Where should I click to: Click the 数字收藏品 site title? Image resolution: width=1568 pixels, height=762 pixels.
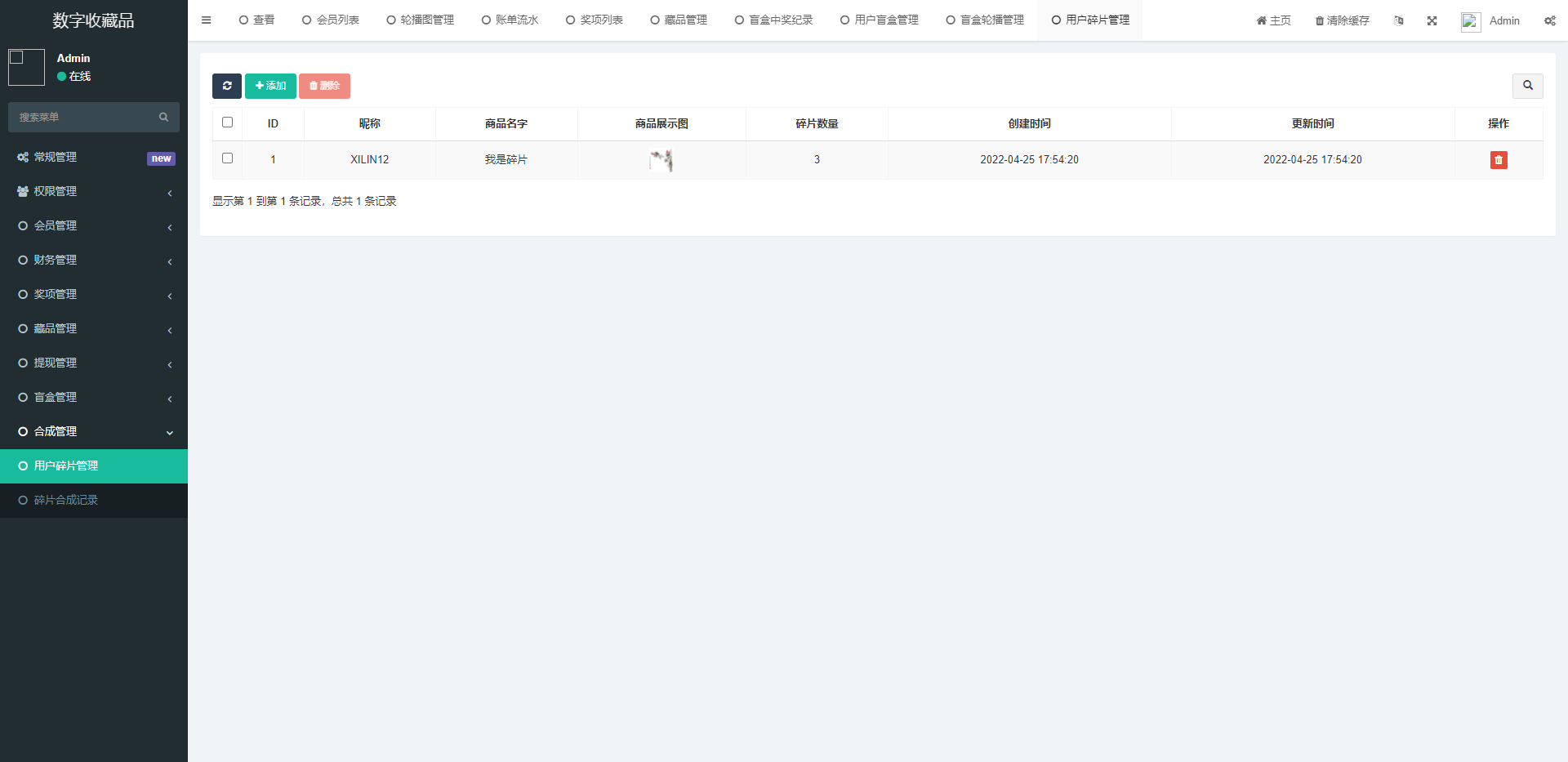point(93,20)
